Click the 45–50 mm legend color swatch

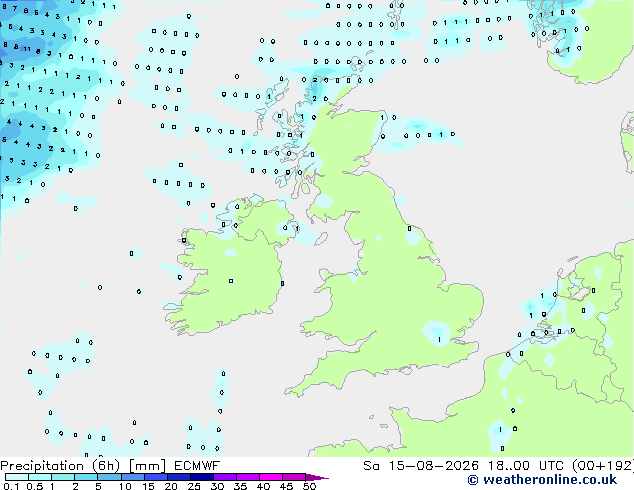pos(294,477)
